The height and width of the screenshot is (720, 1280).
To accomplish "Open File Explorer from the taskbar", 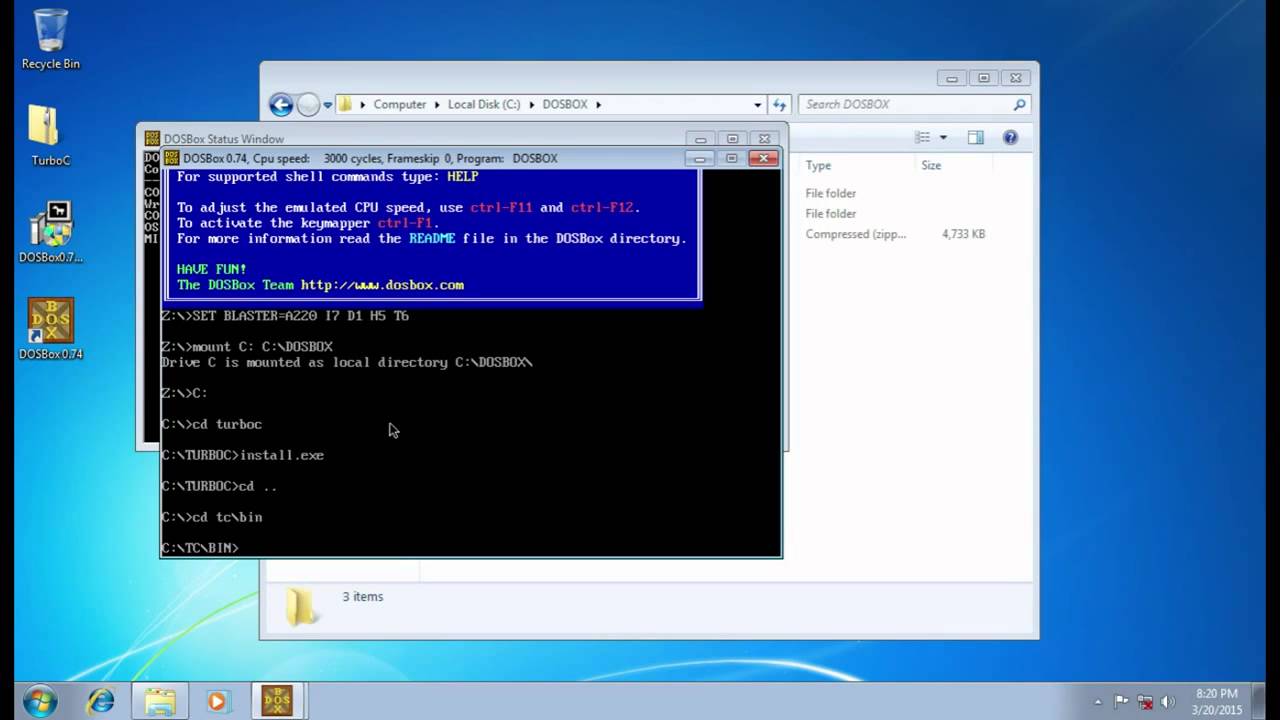I will click(x=159, y=701).
